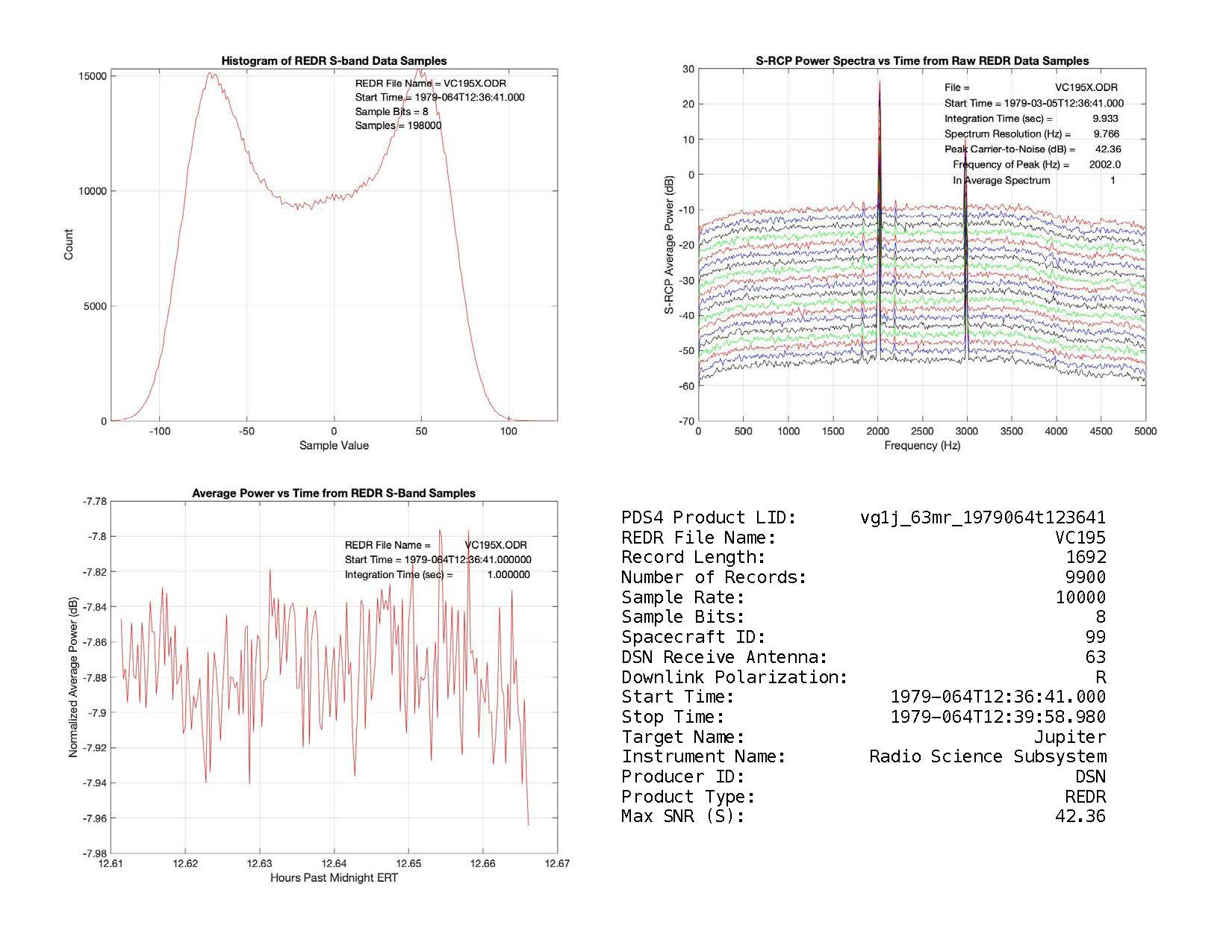Click the 'Frequency (Hz)' axis label
1232x952 pixels.
click(x=922, y=446)
